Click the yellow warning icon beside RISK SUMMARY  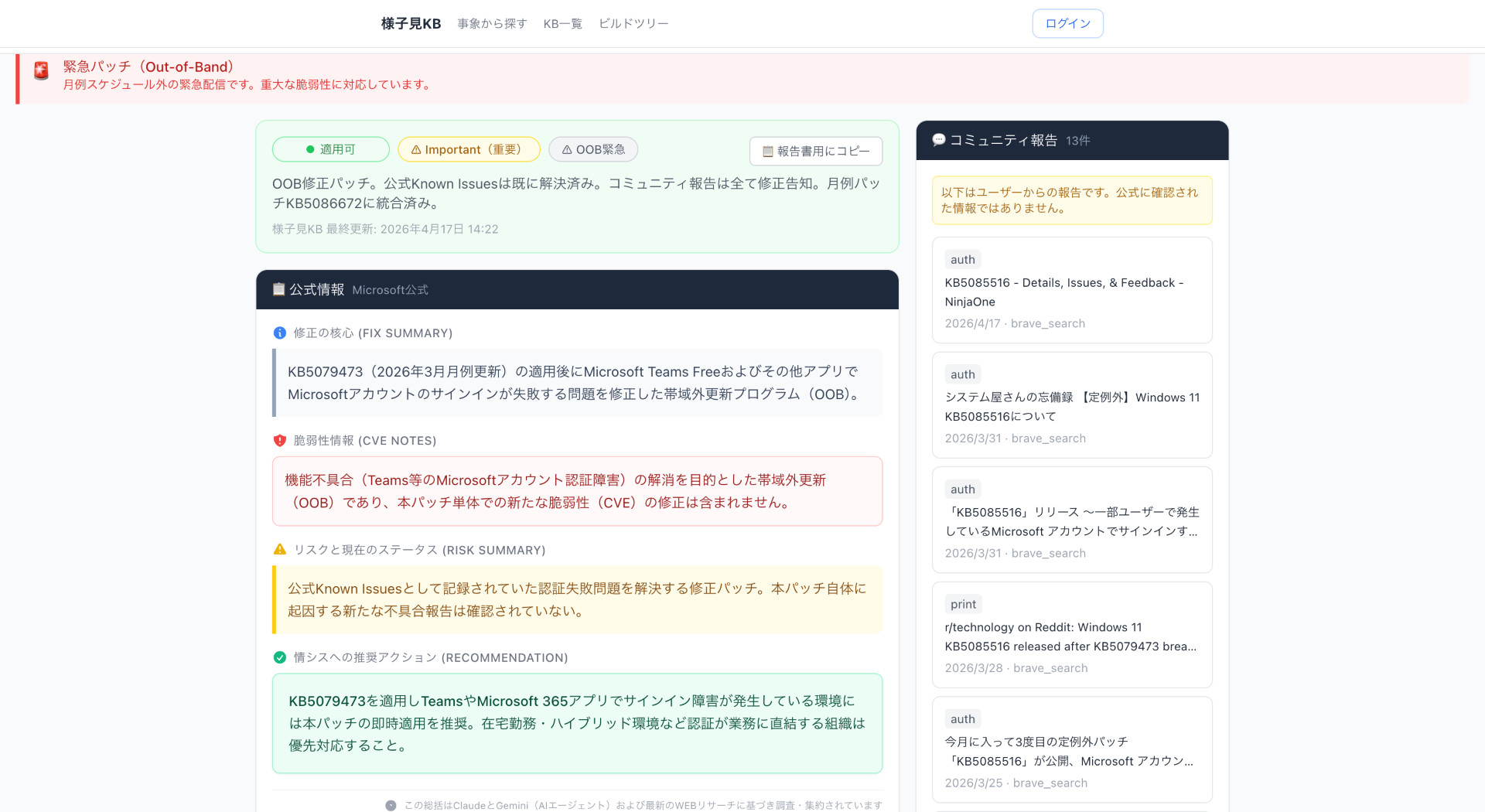(280, 550)
